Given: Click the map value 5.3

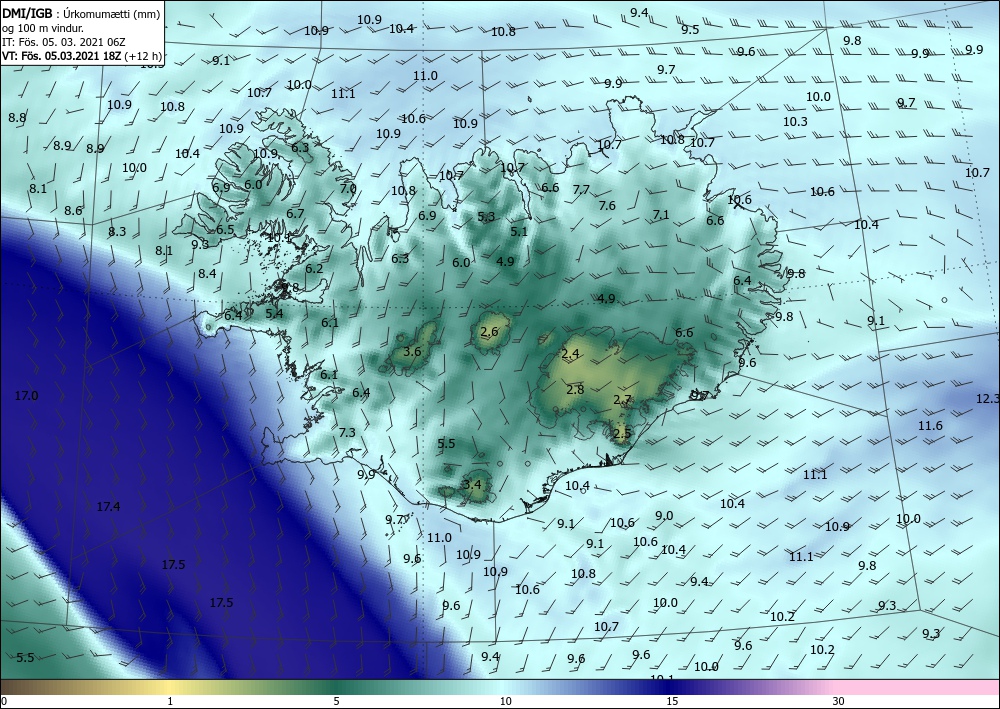Looking at the screenshot, I should point(486,217).
